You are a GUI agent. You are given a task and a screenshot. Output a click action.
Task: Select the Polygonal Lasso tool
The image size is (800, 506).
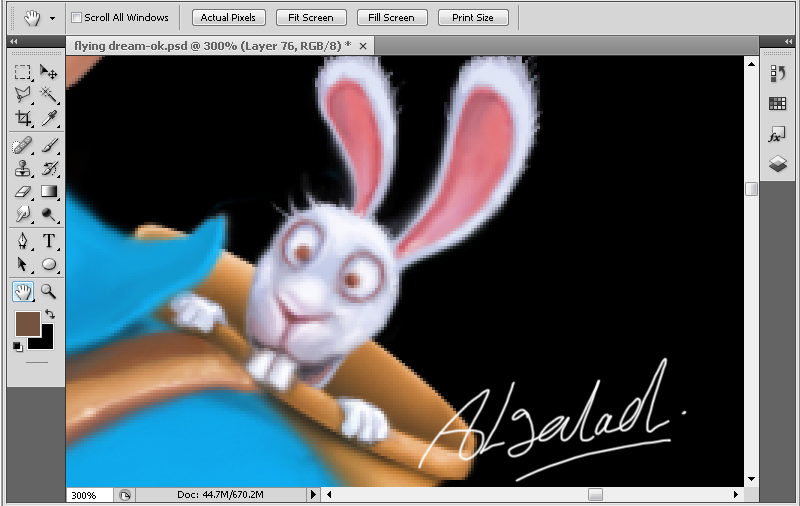[x=22, y=95]
